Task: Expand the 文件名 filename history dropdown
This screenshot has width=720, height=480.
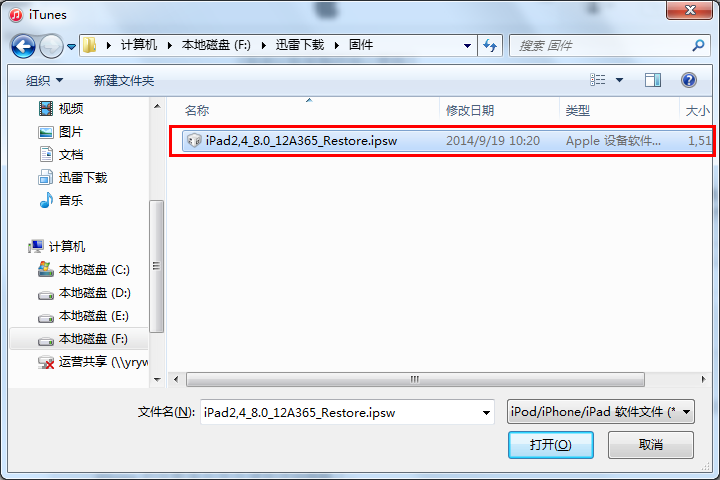Action: (x=486, y=412)
